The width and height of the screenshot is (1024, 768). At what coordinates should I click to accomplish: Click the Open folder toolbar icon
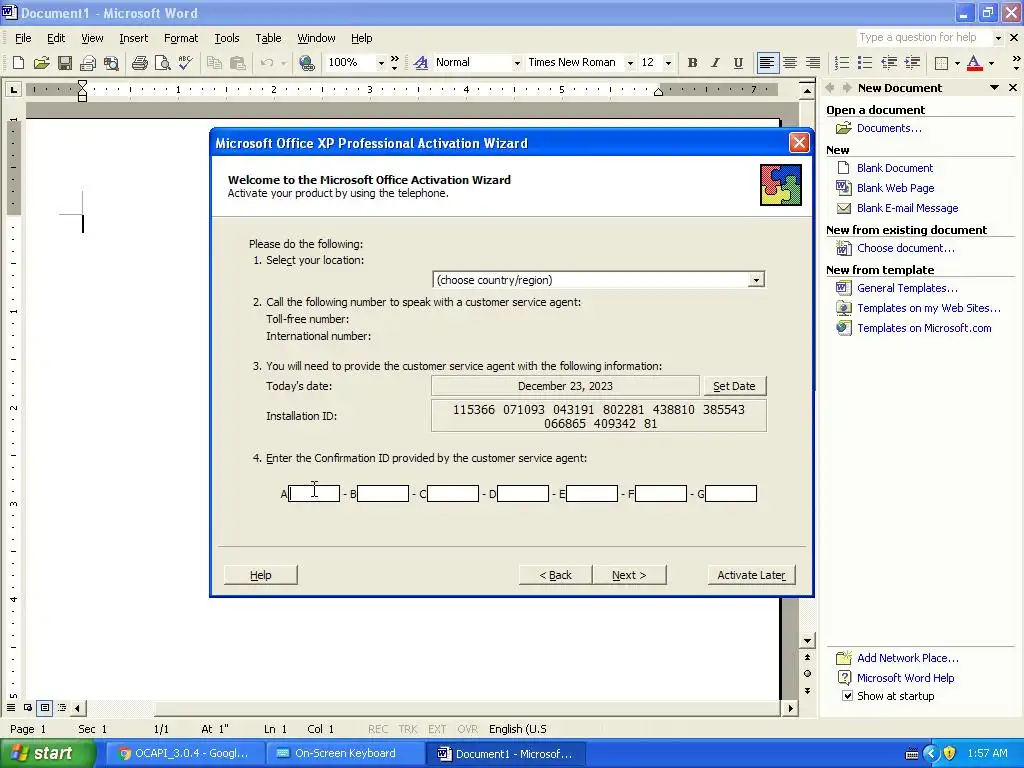pyautogui.click(x=41, y=63)
